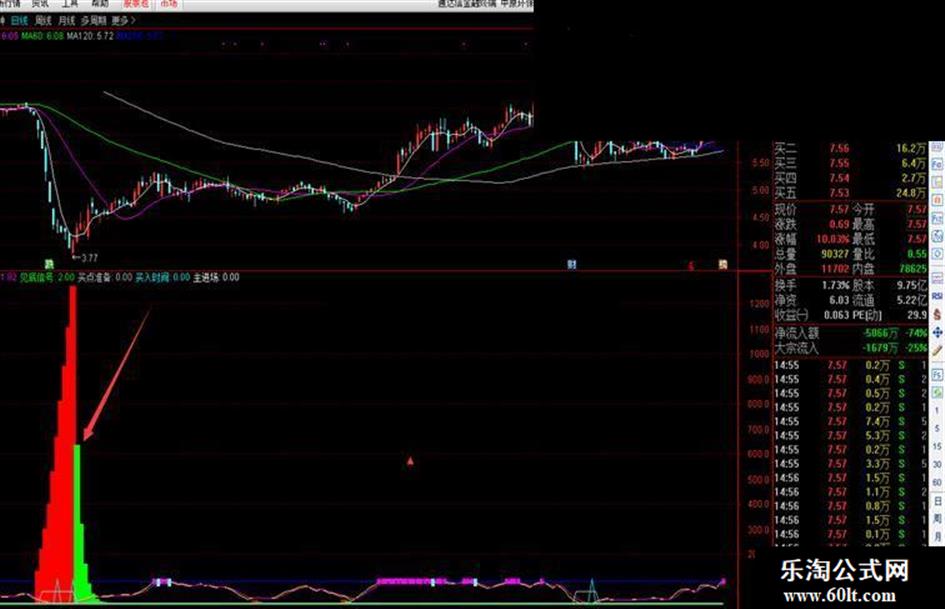Open the Fc icon in right toolbar
Screen dimensions: 945x609
[x=937, y=165]
